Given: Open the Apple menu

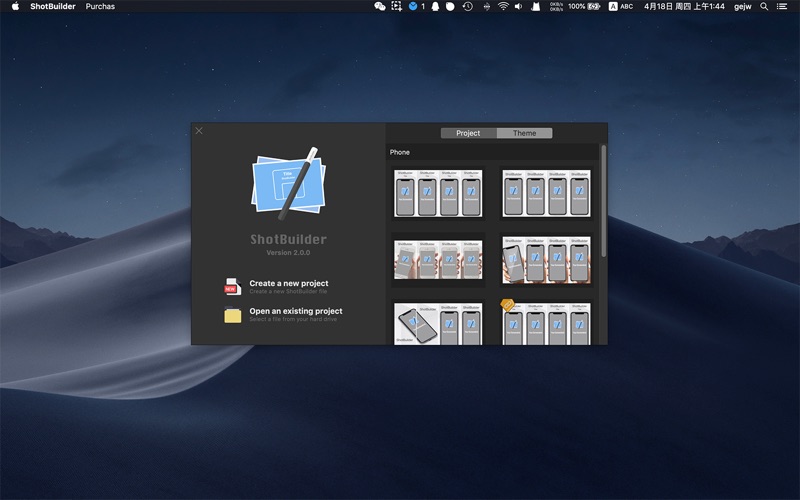Looking at the screenshot, I should click(15, 6).
